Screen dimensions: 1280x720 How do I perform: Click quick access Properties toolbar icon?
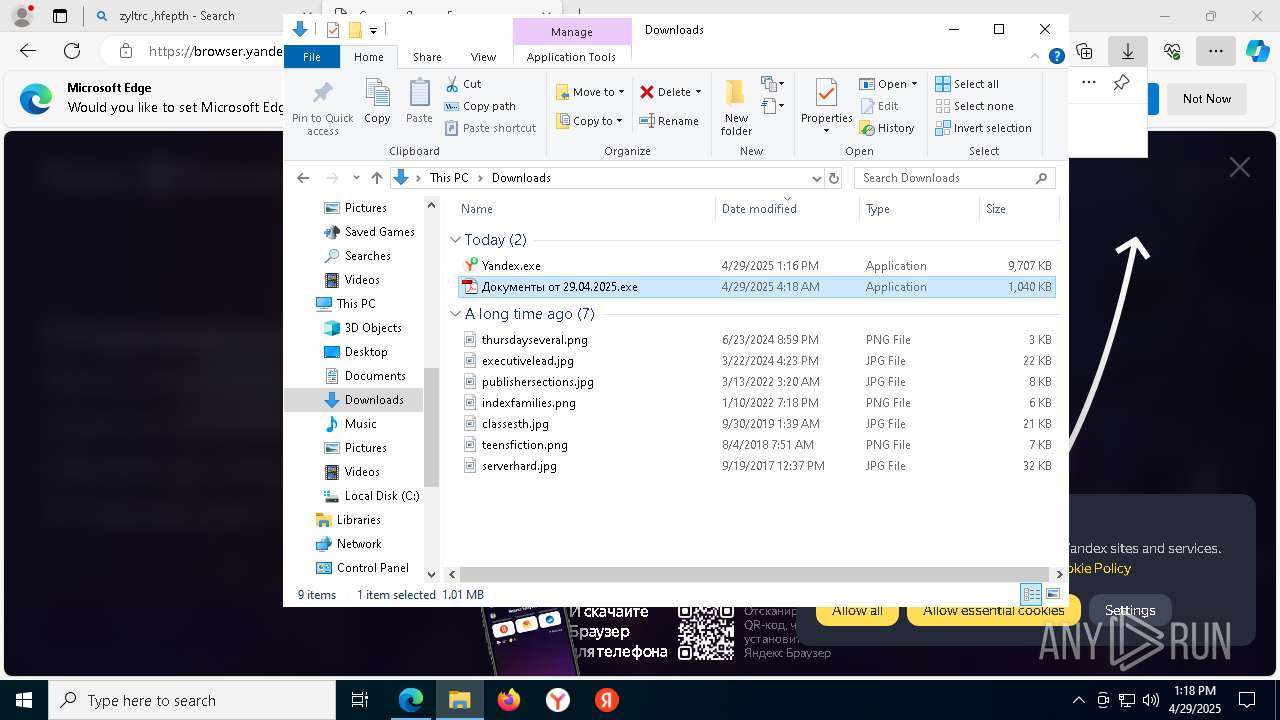[333, 30]
